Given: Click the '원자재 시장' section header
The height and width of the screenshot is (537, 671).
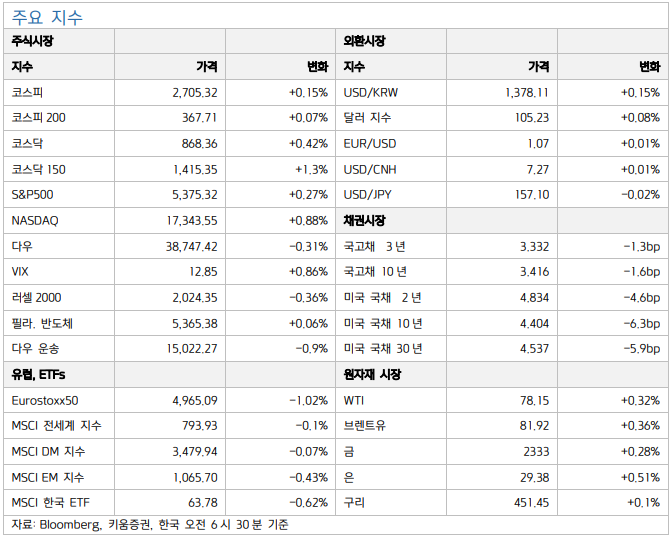Looking at the screenshot, I should coord(372,375).
